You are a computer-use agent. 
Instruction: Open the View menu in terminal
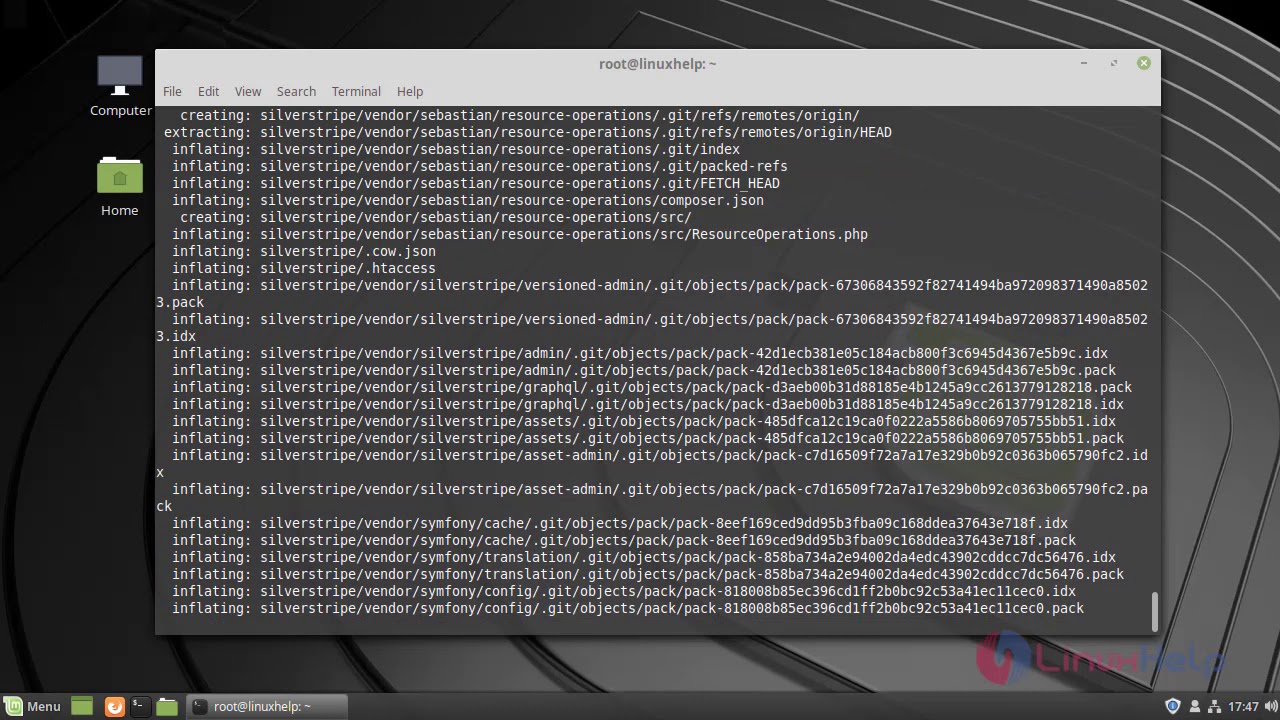pyautogui.click(x=248, y=91)
